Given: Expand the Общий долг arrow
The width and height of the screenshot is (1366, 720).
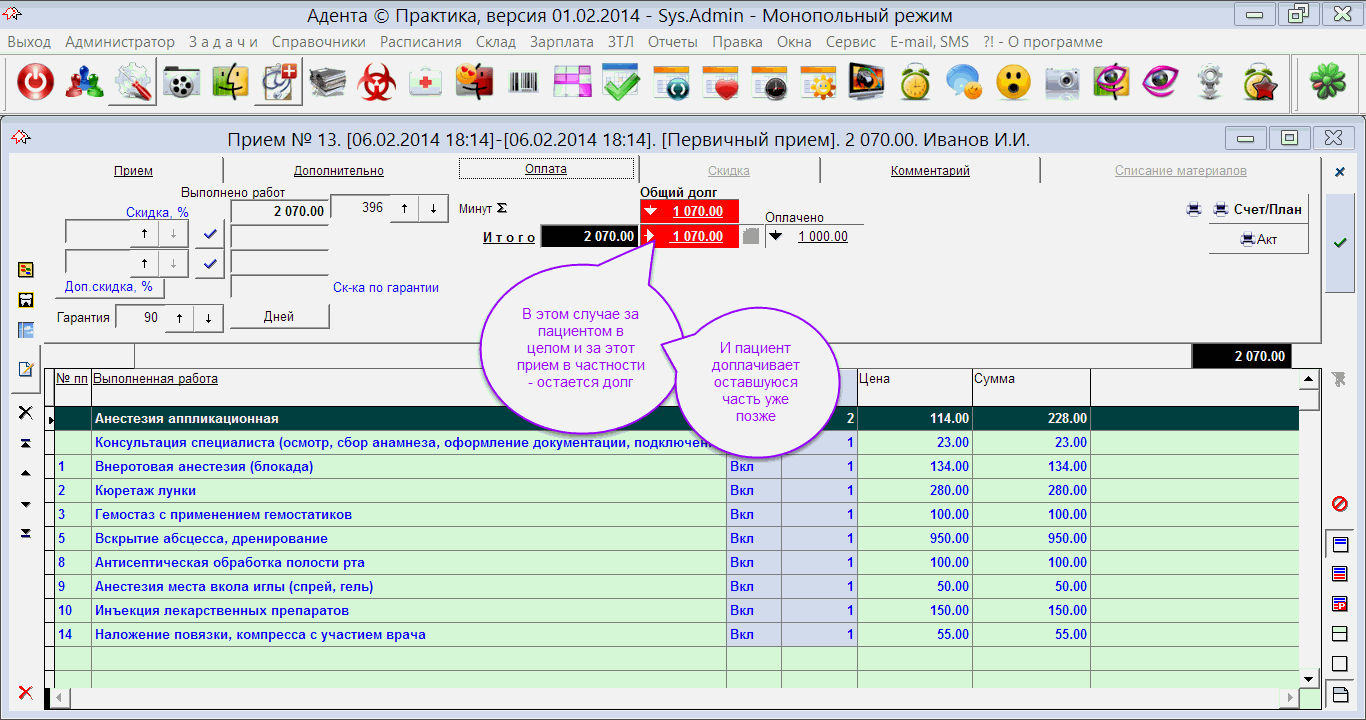Looking at the screenshot, I should tap(651, 211).
